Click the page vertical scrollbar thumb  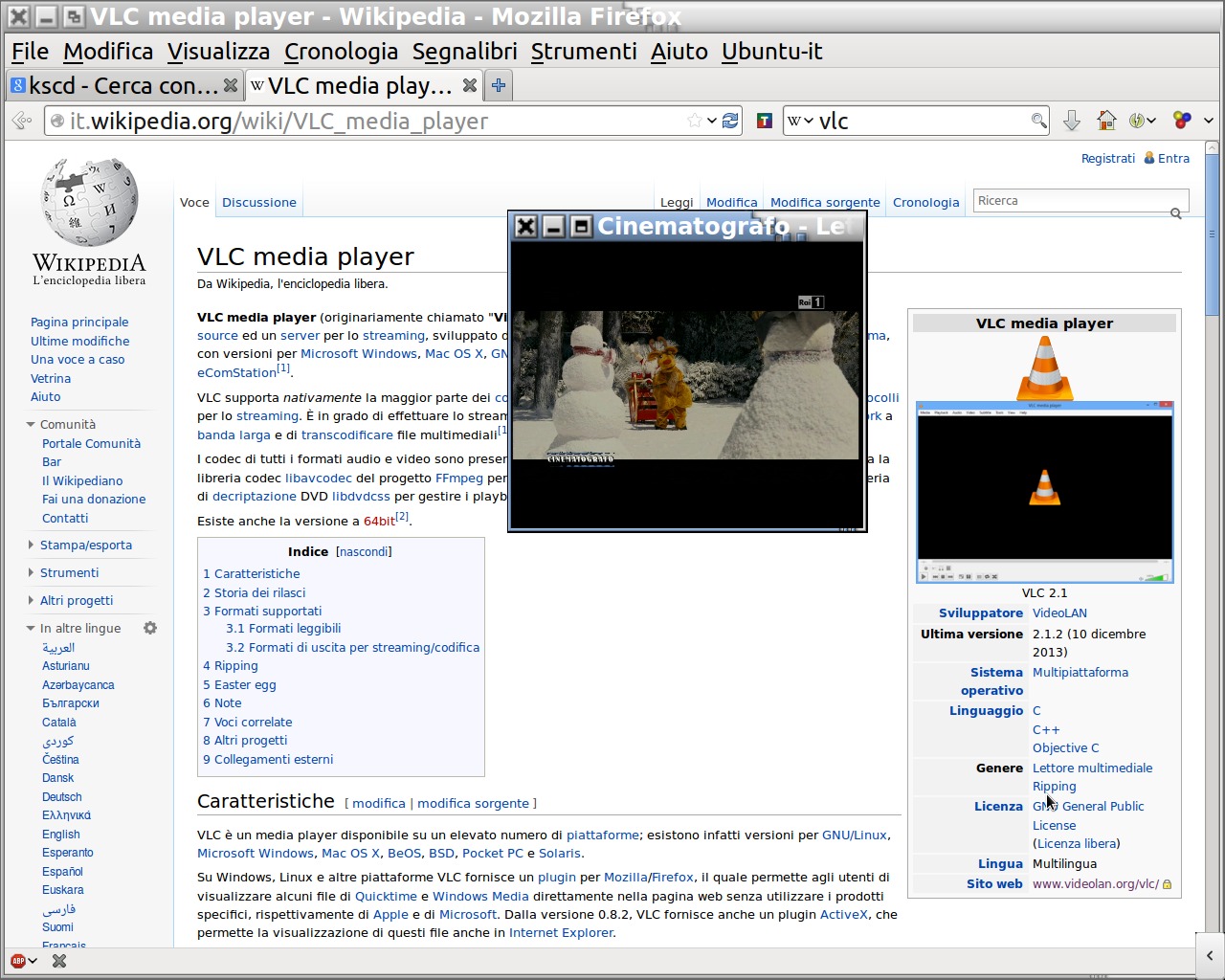[1213, 236]
